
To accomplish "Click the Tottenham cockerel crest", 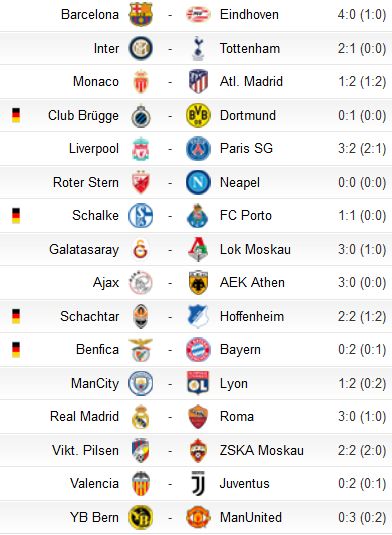I will point(198,48).
